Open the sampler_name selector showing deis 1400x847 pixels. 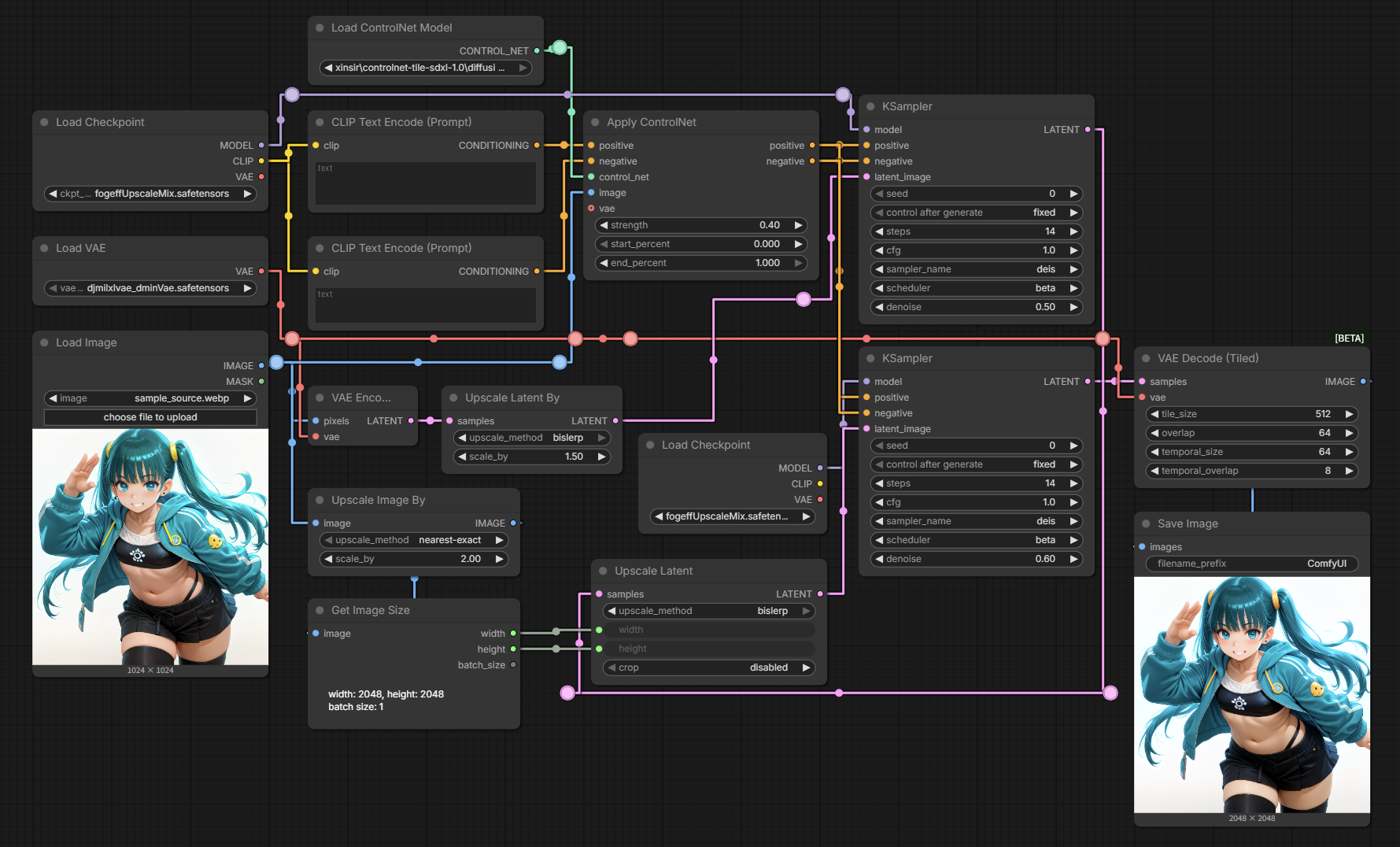976,268
